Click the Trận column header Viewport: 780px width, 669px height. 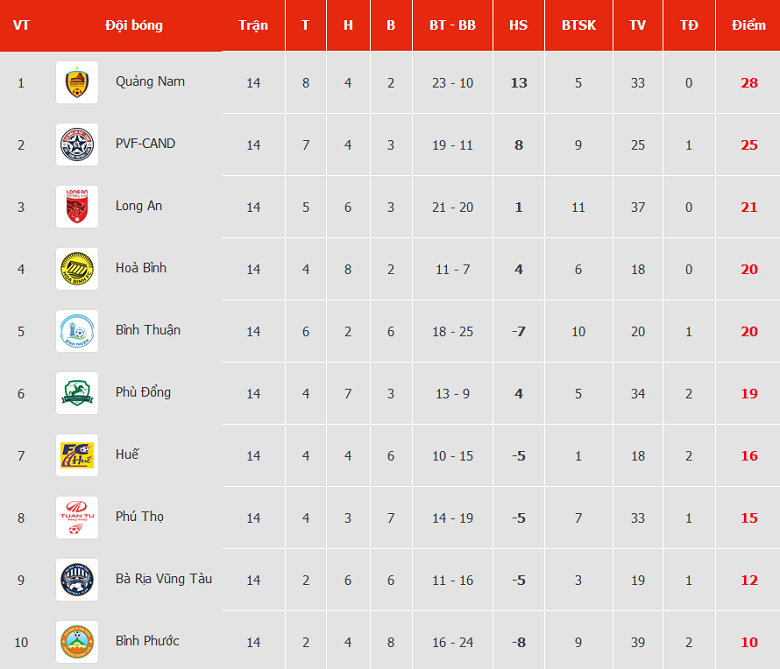[253, 25]
